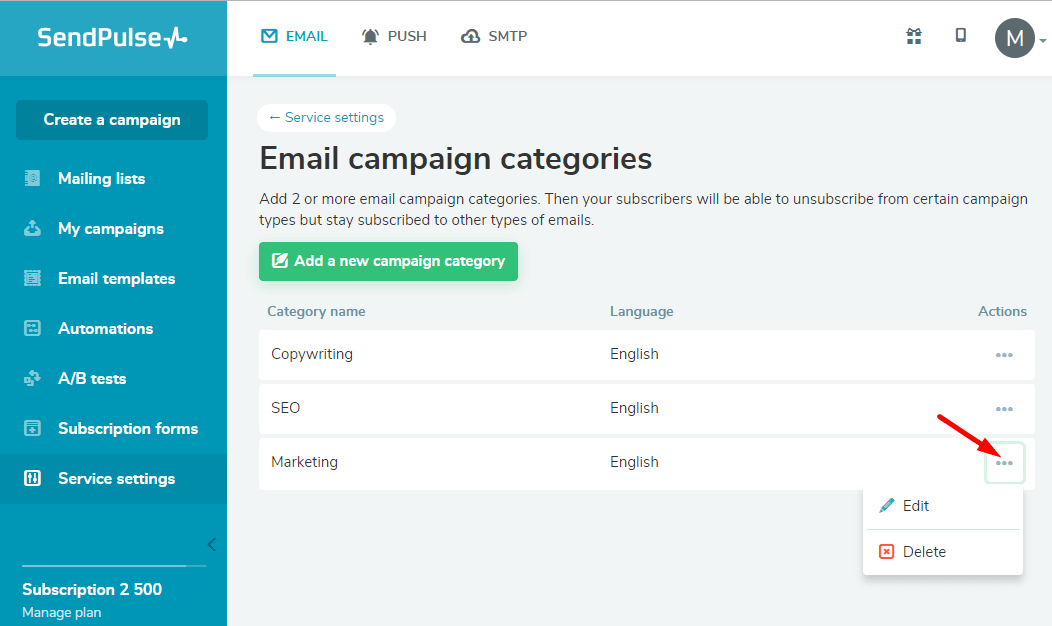Switch to the SMTP tab
This screenshot has height=626, width=1052.
pyautogui.click(x=494, y=36)
